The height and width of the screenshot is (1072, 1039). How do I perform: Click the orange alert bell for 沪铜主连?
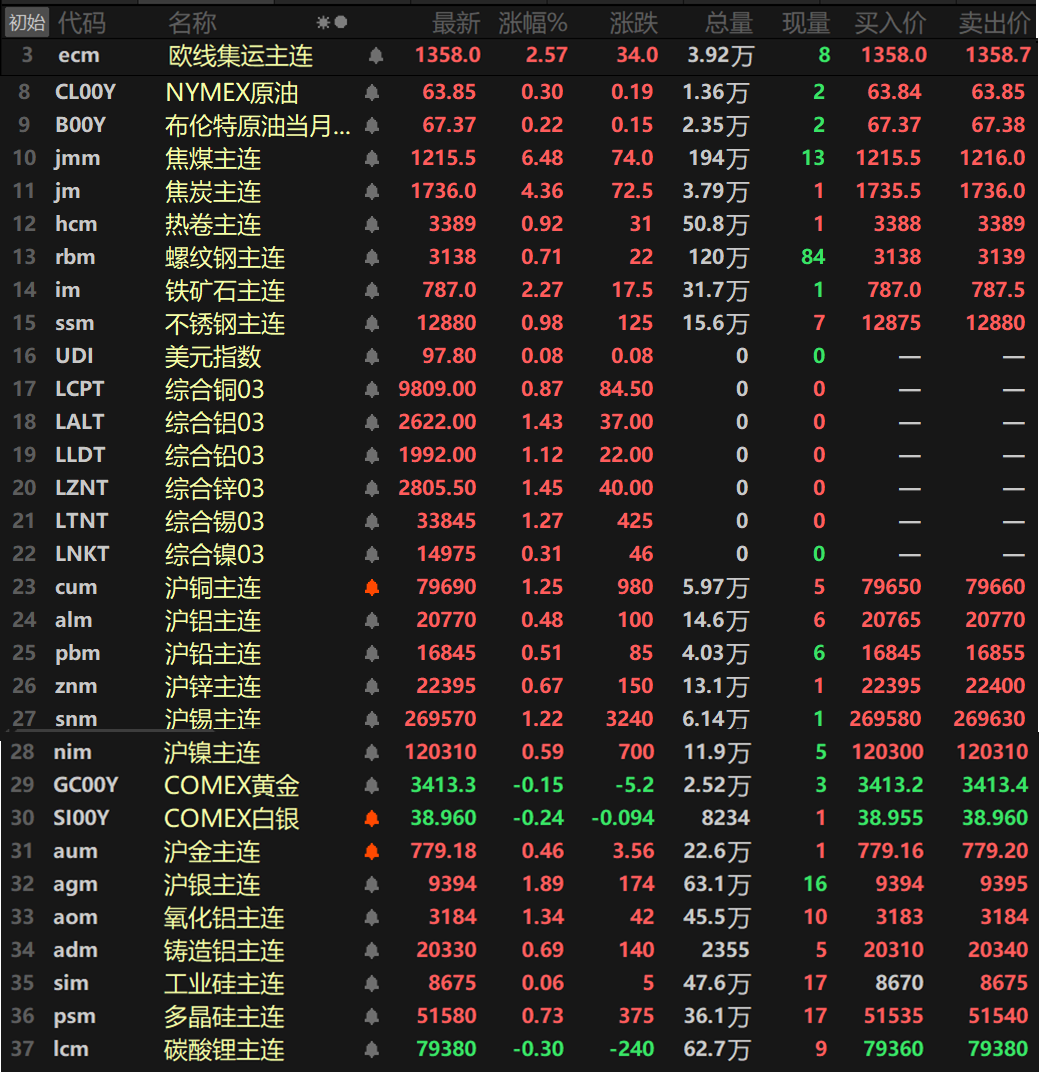(372, 587)
